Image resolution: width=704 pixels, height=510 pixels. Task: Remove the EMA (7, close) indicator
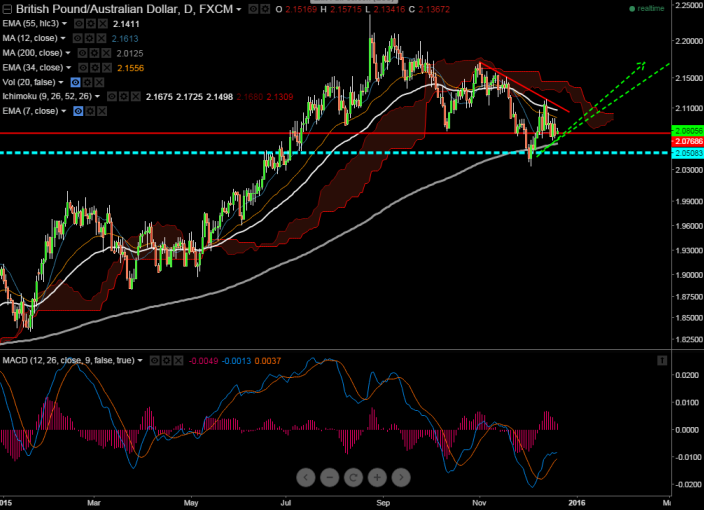point(102,111)
